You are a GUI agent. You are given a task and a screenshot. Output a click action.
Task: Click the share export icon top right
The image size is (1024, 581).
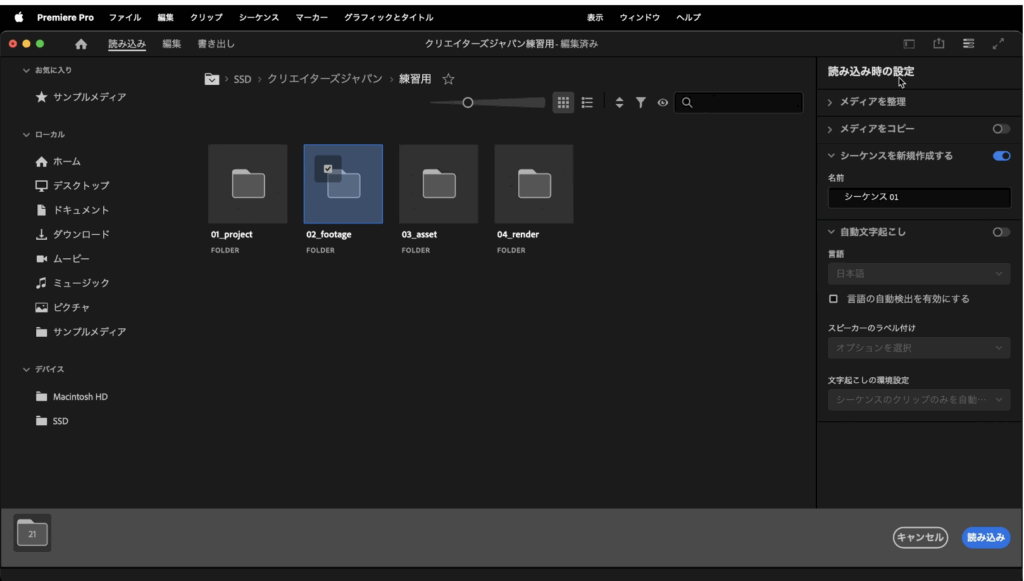pos(939,44)
